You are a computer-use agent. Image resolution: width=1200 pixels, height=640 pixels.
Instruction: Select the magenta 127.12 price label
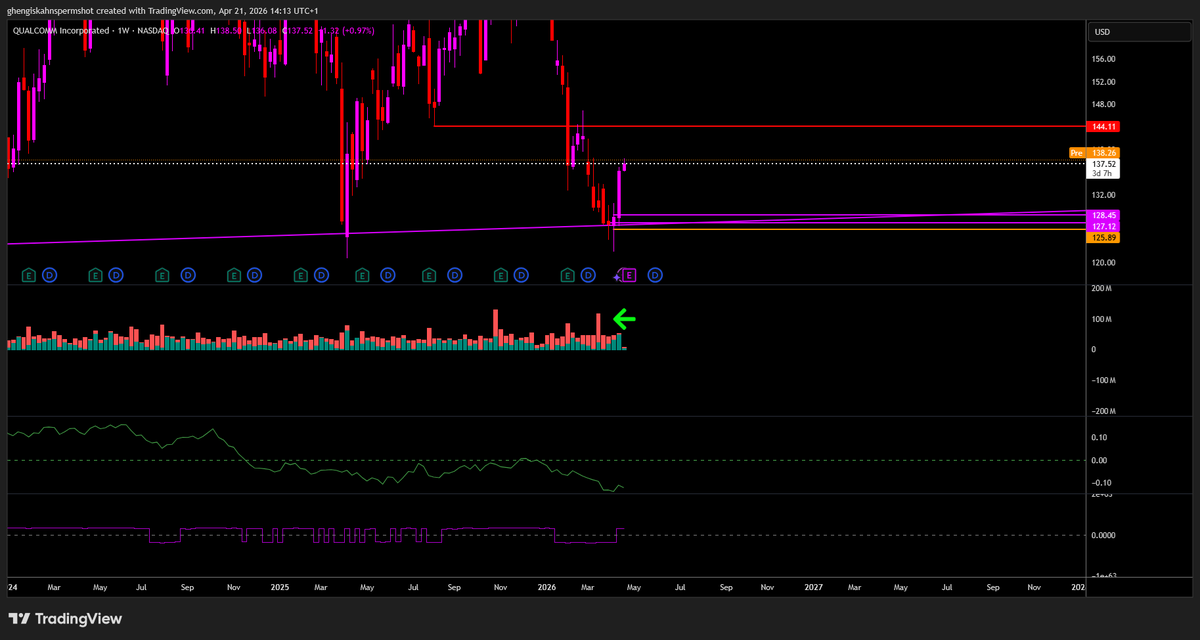pos(1104,226)
